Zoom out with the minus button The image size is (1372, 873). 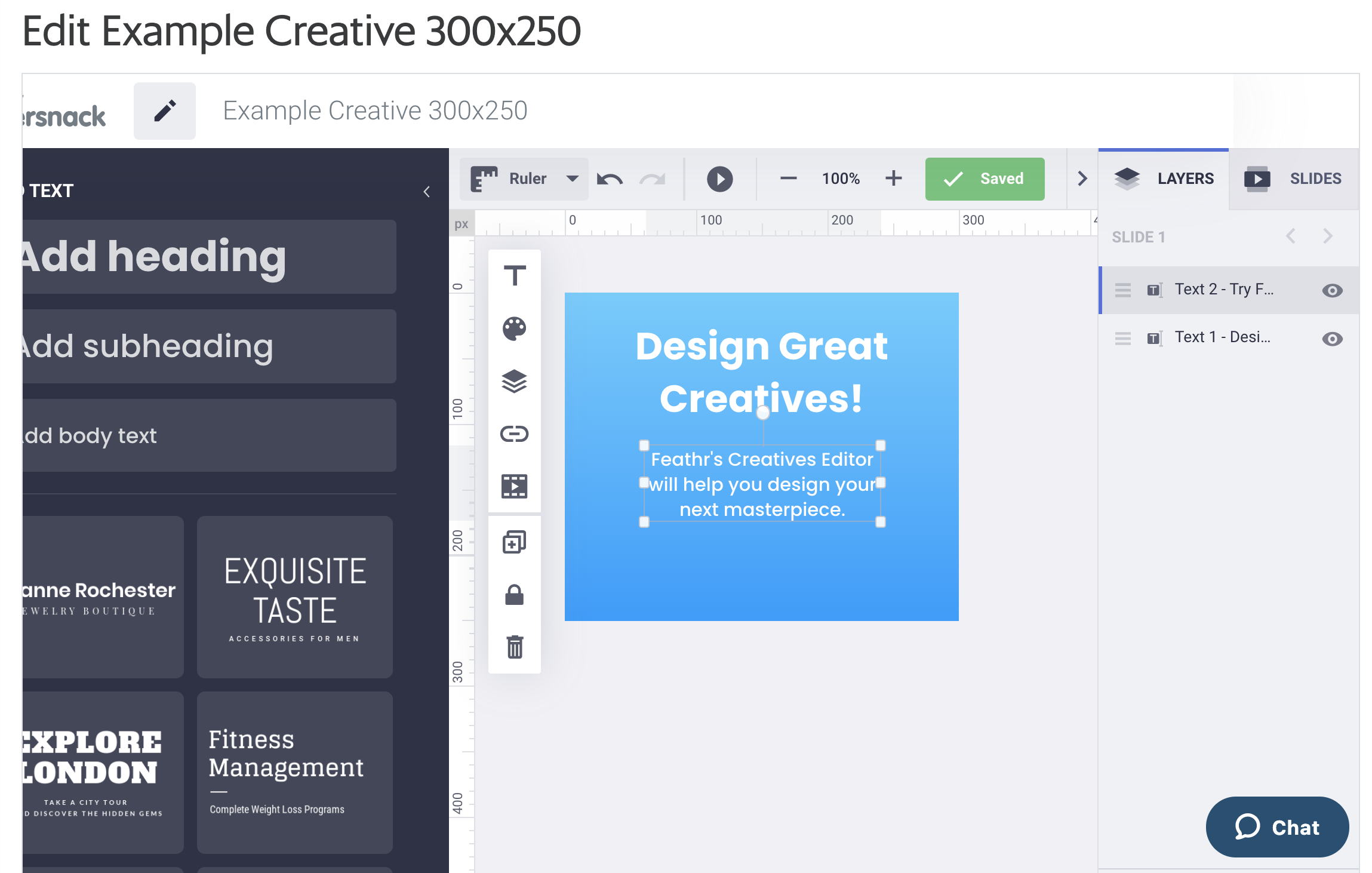tap(789, 179)
